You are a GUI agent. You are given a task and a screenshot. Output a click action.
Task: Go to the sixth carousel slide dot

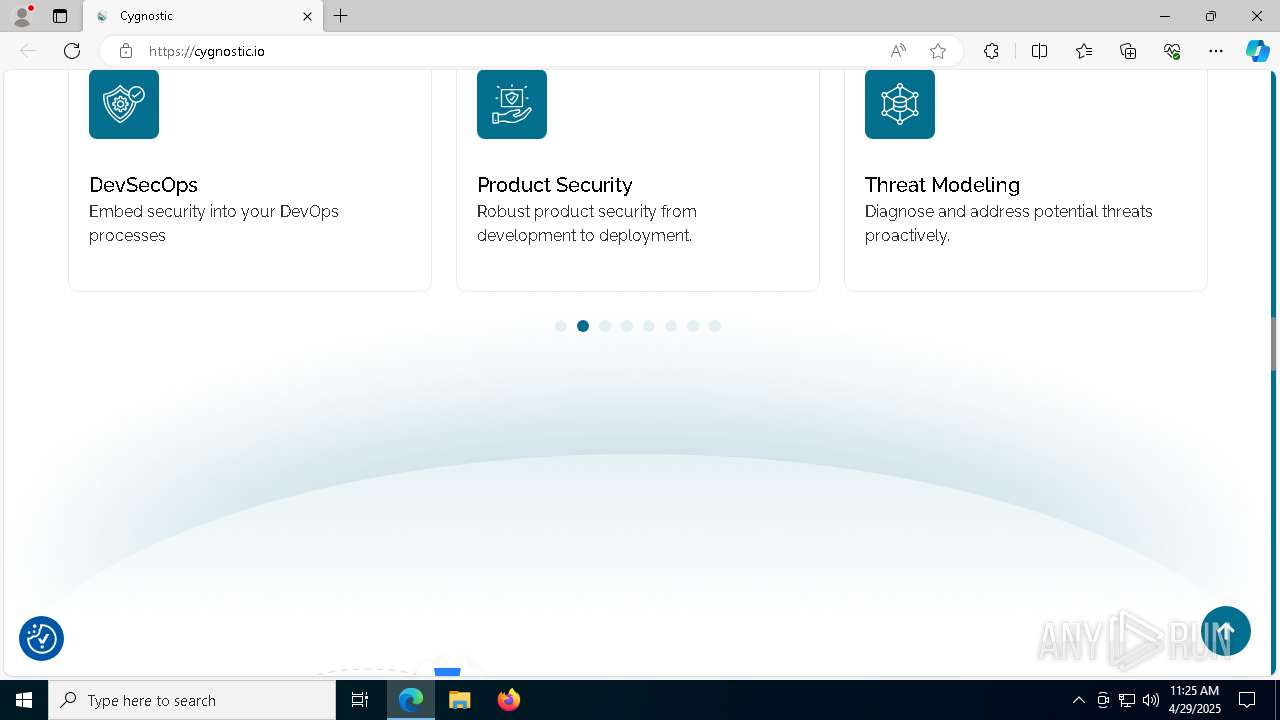click(671, 326)
